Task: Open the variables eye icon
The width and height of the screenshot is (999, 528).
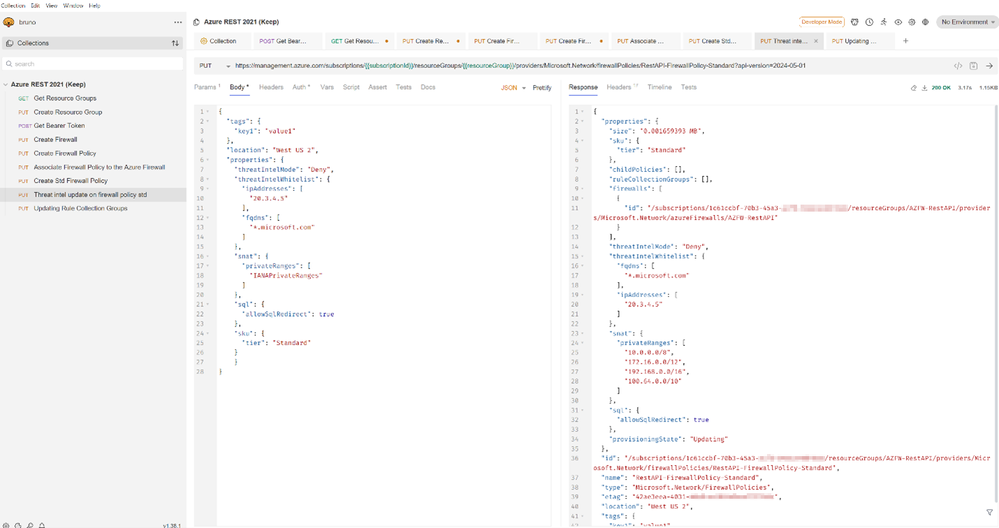Action: click(x=898, y=22)
